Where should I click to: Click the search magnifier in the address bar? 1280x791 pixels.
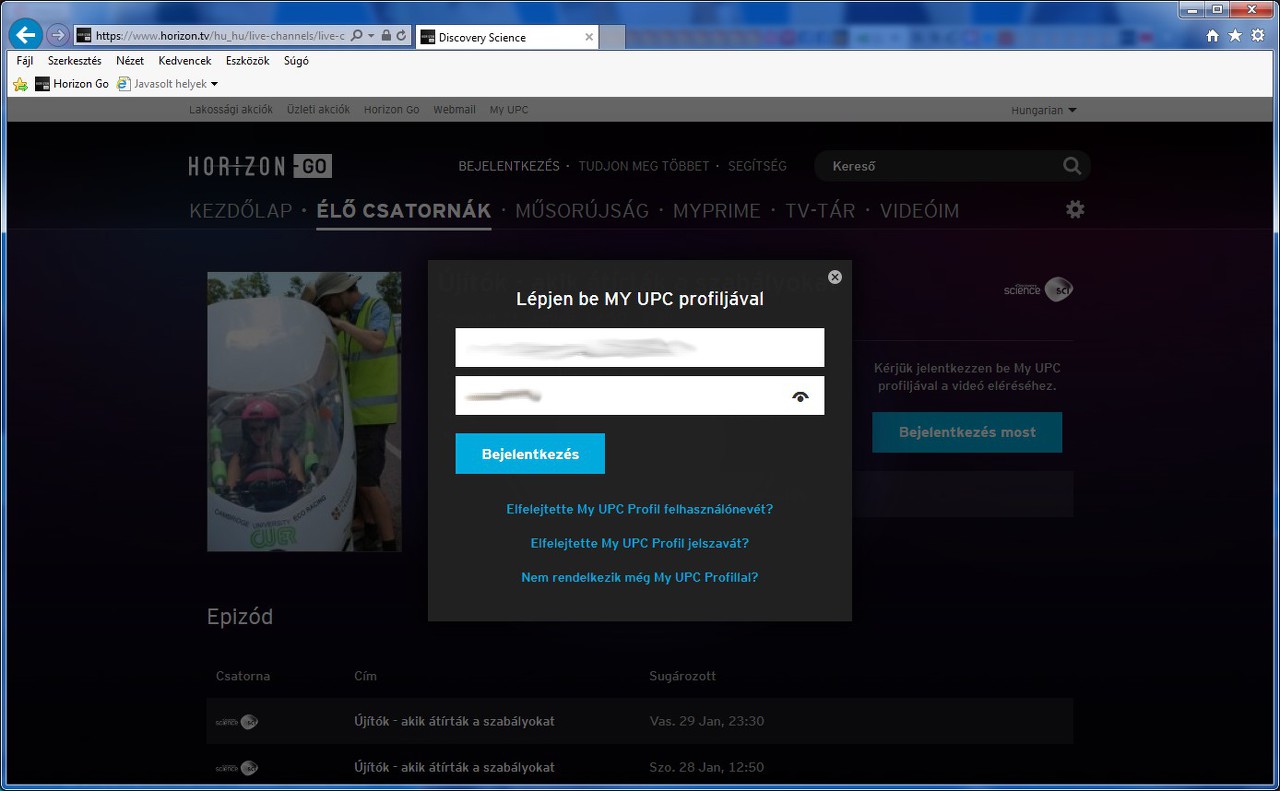(357, 36)
